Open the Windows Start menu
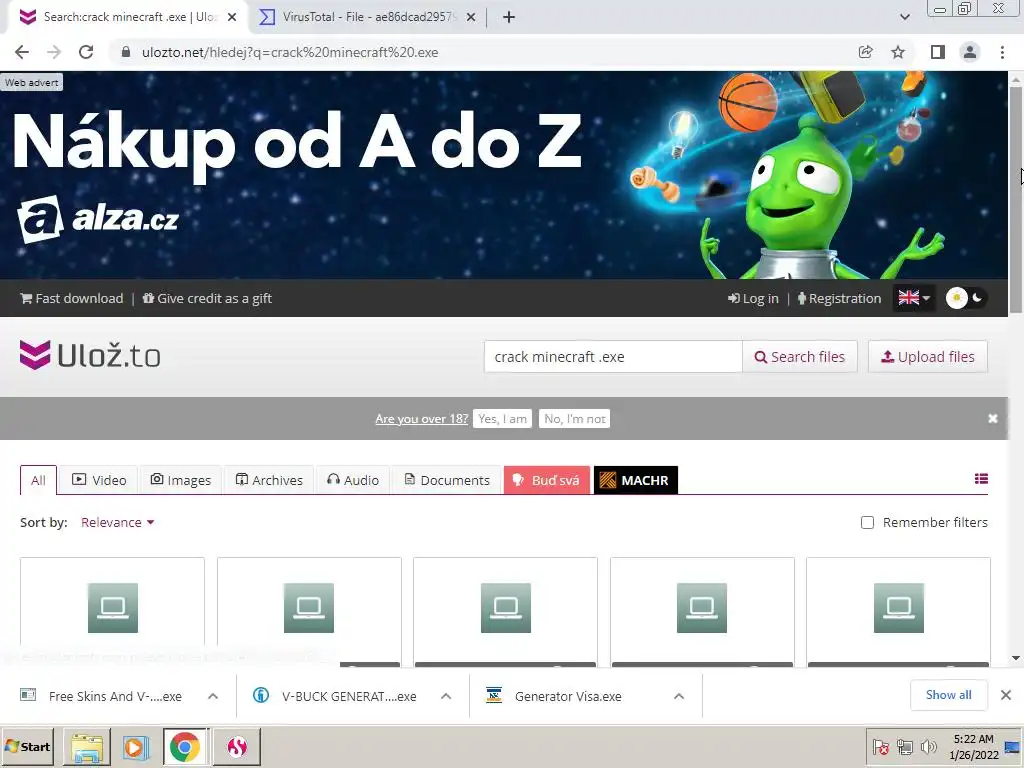 (x=28, y=746)
